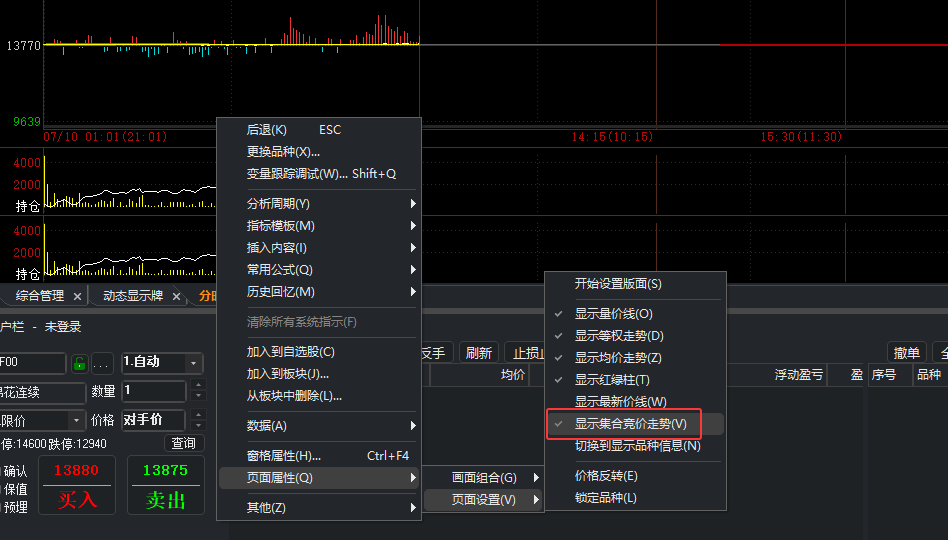The image size is (948, 540).
Task: Uncheck 显示集合竞价走势(V) option
Action: point(635,424)
